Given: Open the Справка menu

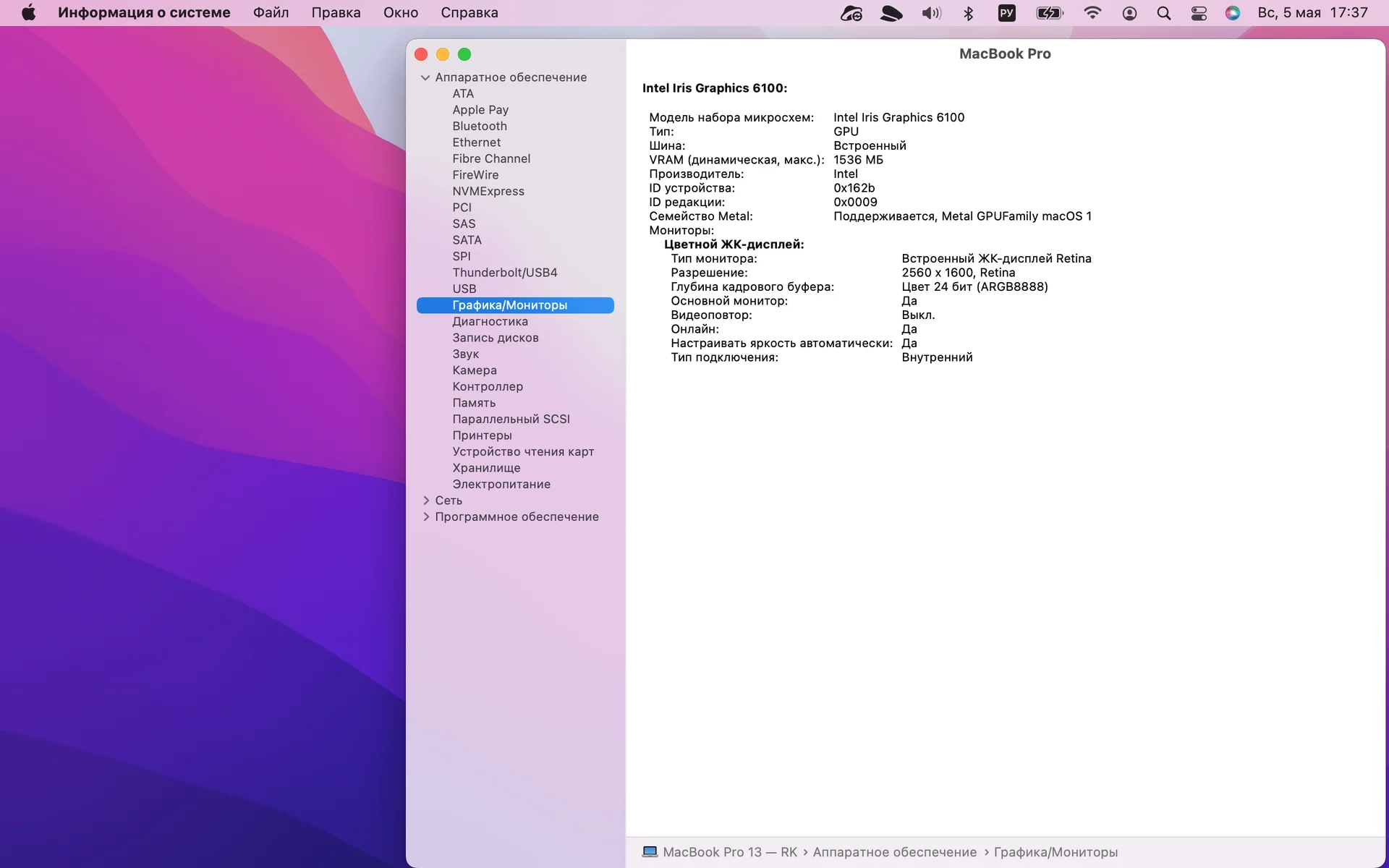Looking at the screenshot, I should pyautogui.click(x=469, y=12).
